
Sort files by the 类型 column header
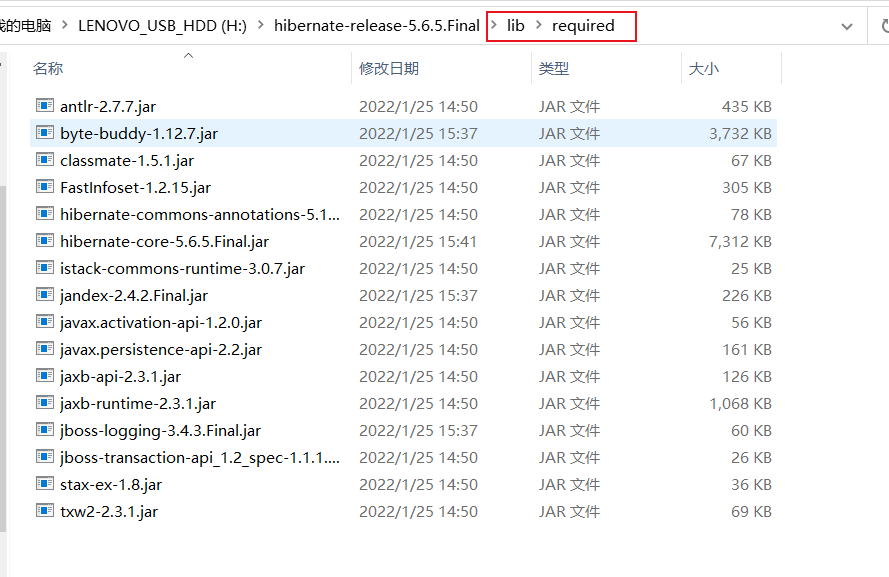[x=554, y=69]
